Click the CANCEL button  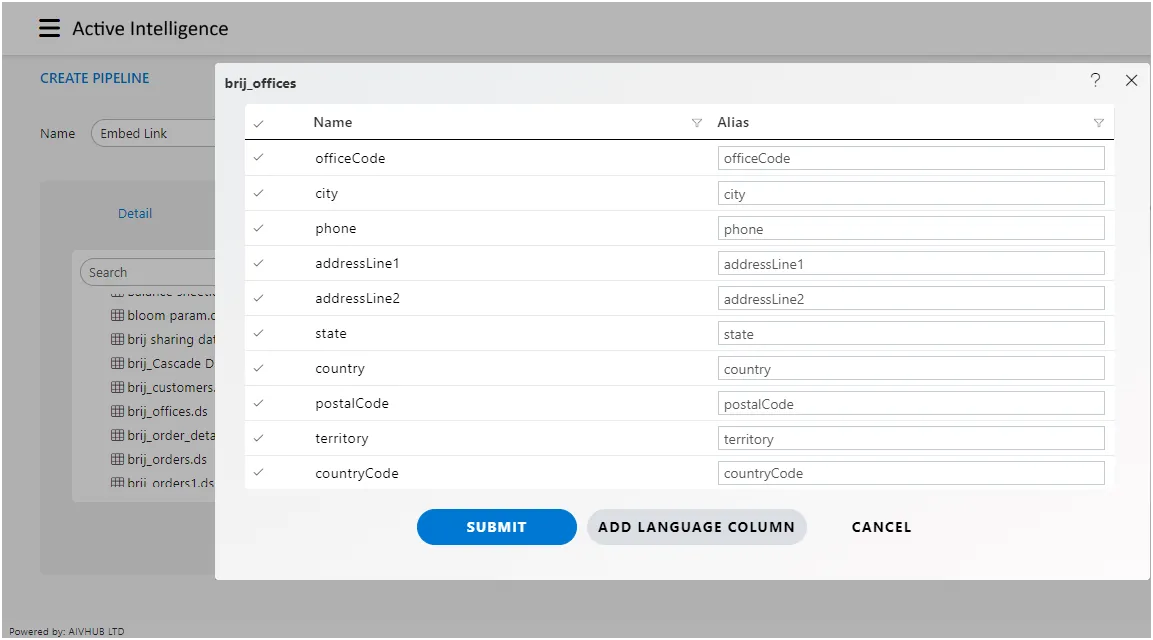click(881, 527)
